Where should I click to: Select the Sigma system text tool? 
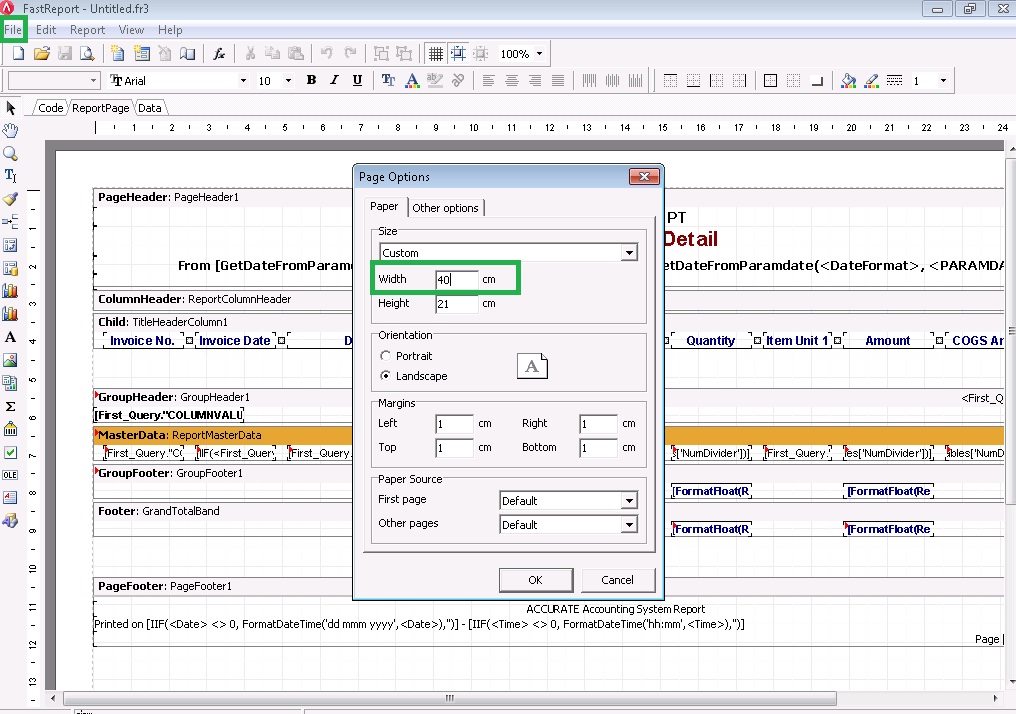tap(11, 406)
